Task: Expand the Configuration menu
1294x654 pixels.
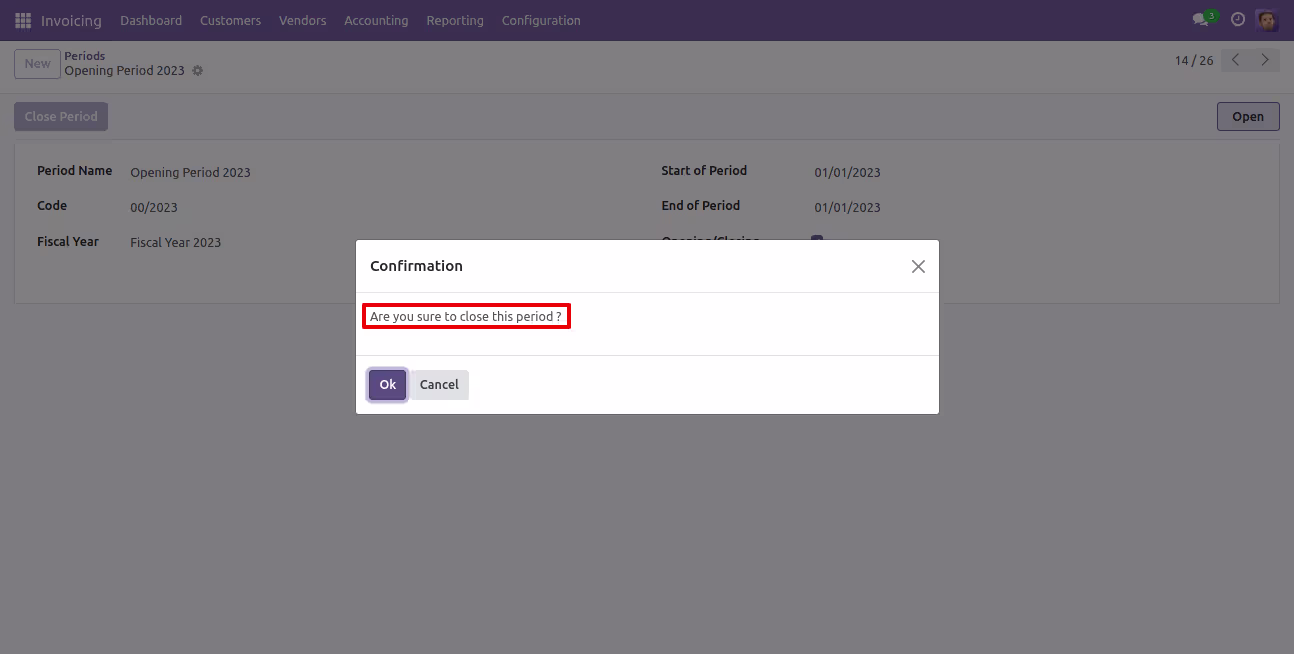Action: click(x=541, y=20)
